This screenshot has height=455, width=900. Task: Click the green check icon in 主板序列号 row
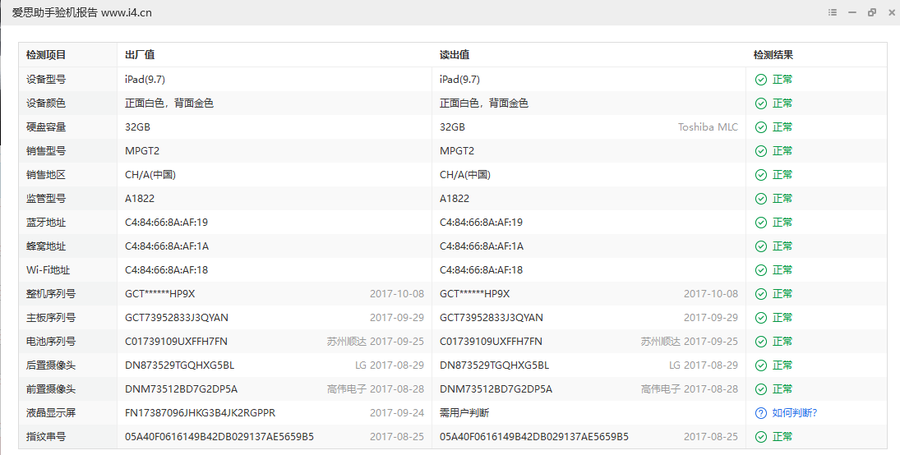click(761, 318)
